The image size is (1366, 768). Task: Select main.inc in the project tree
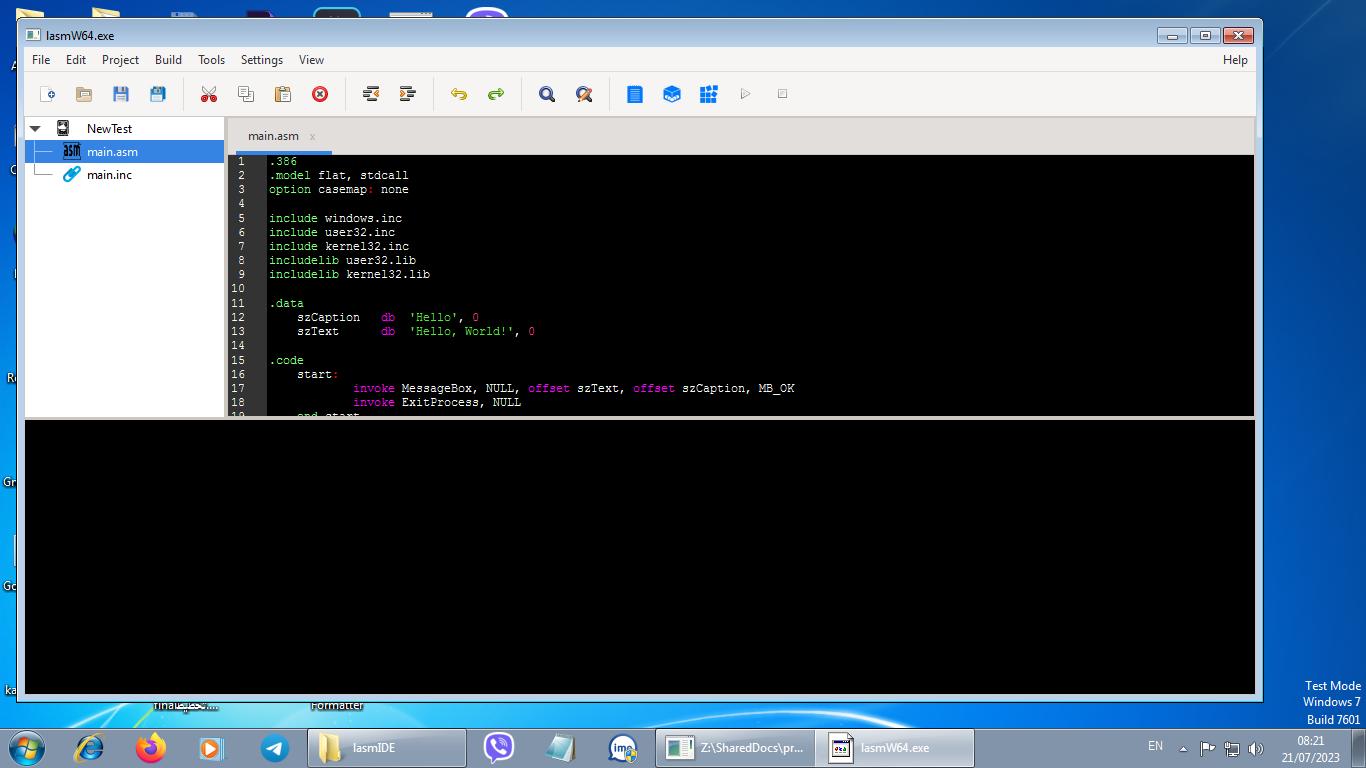[109, 175]
